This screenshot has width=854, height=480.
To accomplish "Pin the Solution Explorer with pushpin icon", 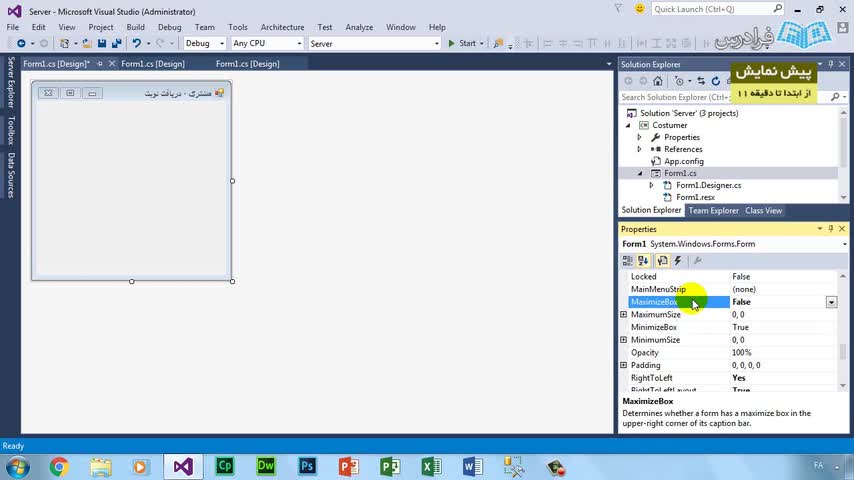I will [x=831, y=64].
